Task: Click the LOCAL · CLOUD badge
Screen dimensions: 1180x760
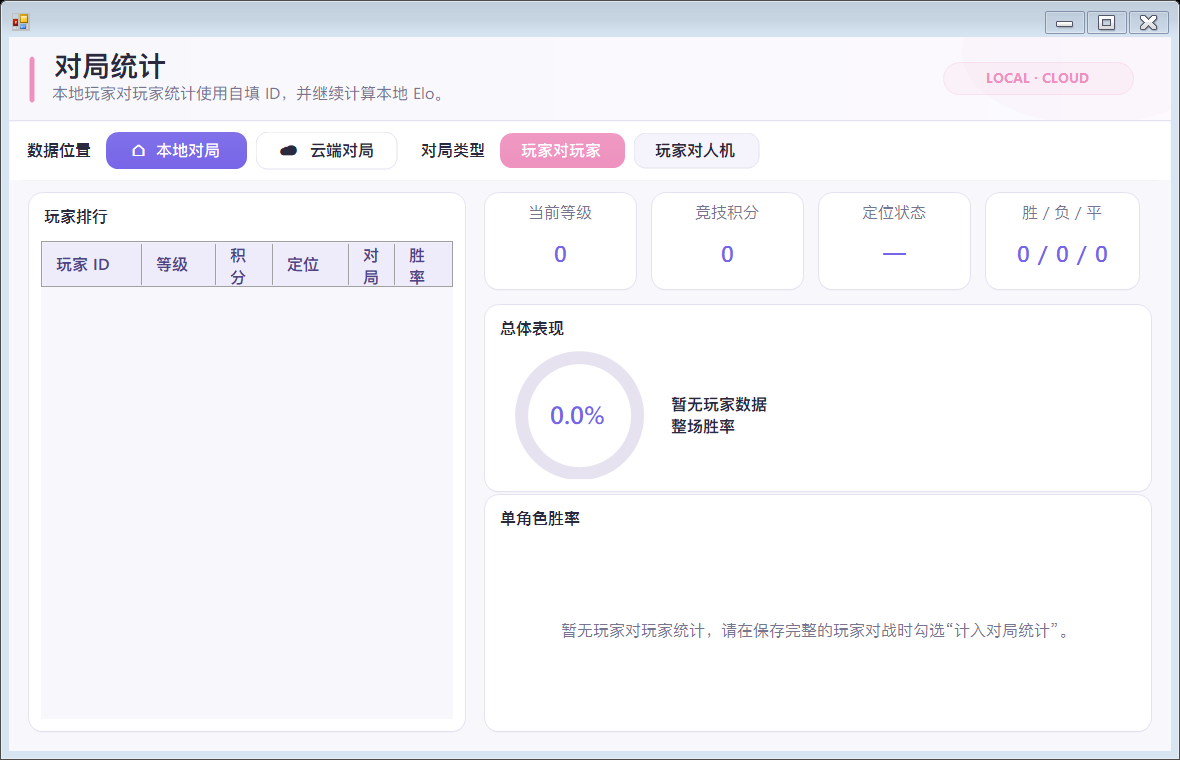Action: pyautogui.click(x=1038, y=78)
